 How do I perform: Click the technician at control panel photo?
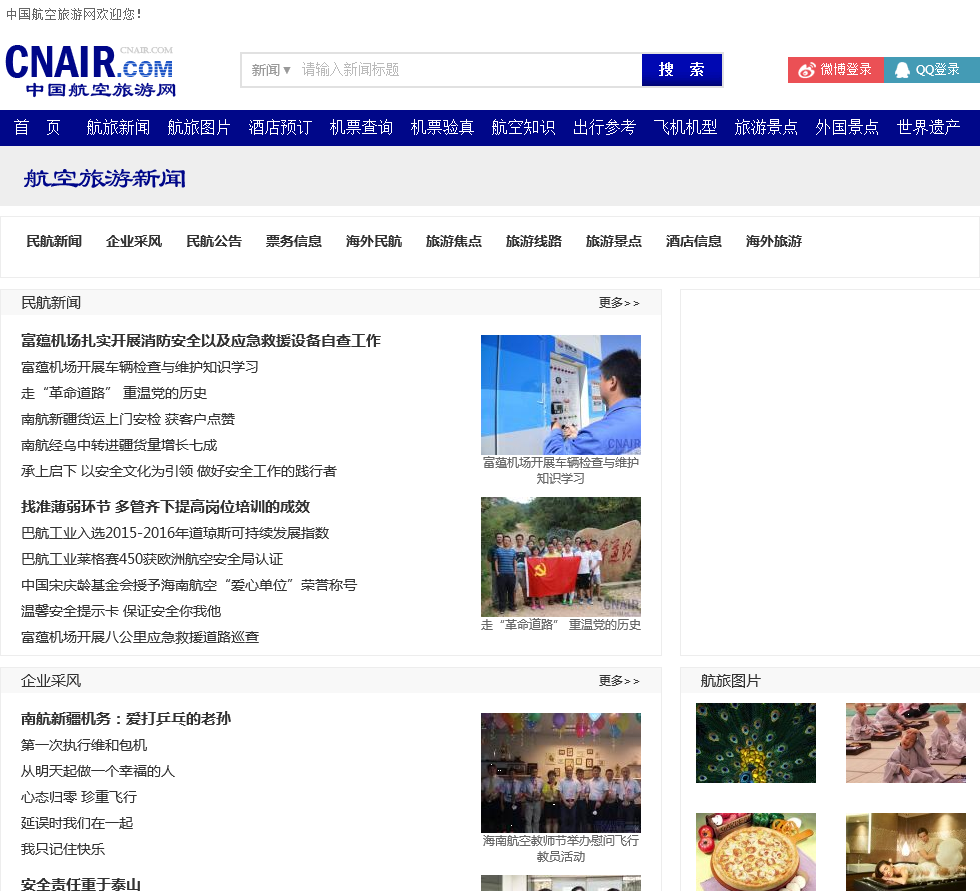(x=561, y=395)
